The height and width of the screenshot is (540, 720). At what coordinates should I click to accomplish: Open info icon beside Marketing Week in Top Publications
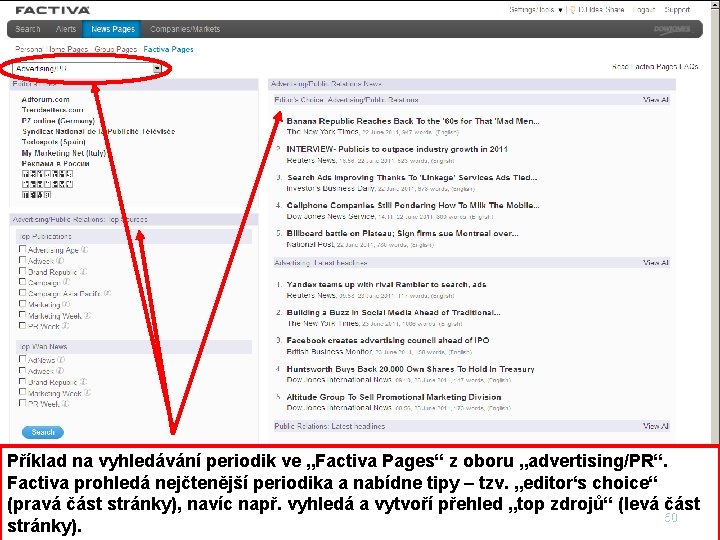pos(87,315)
